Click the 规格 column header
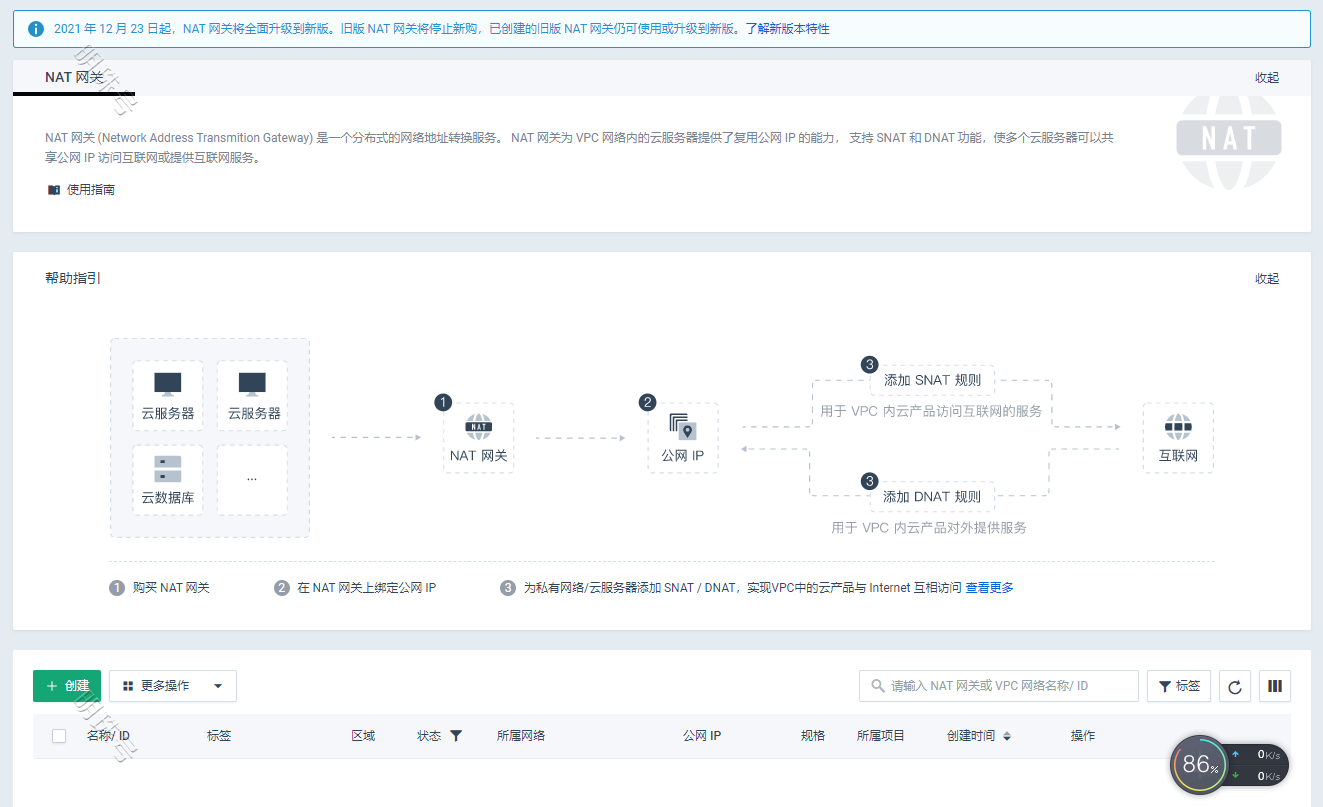 point(813,736)
